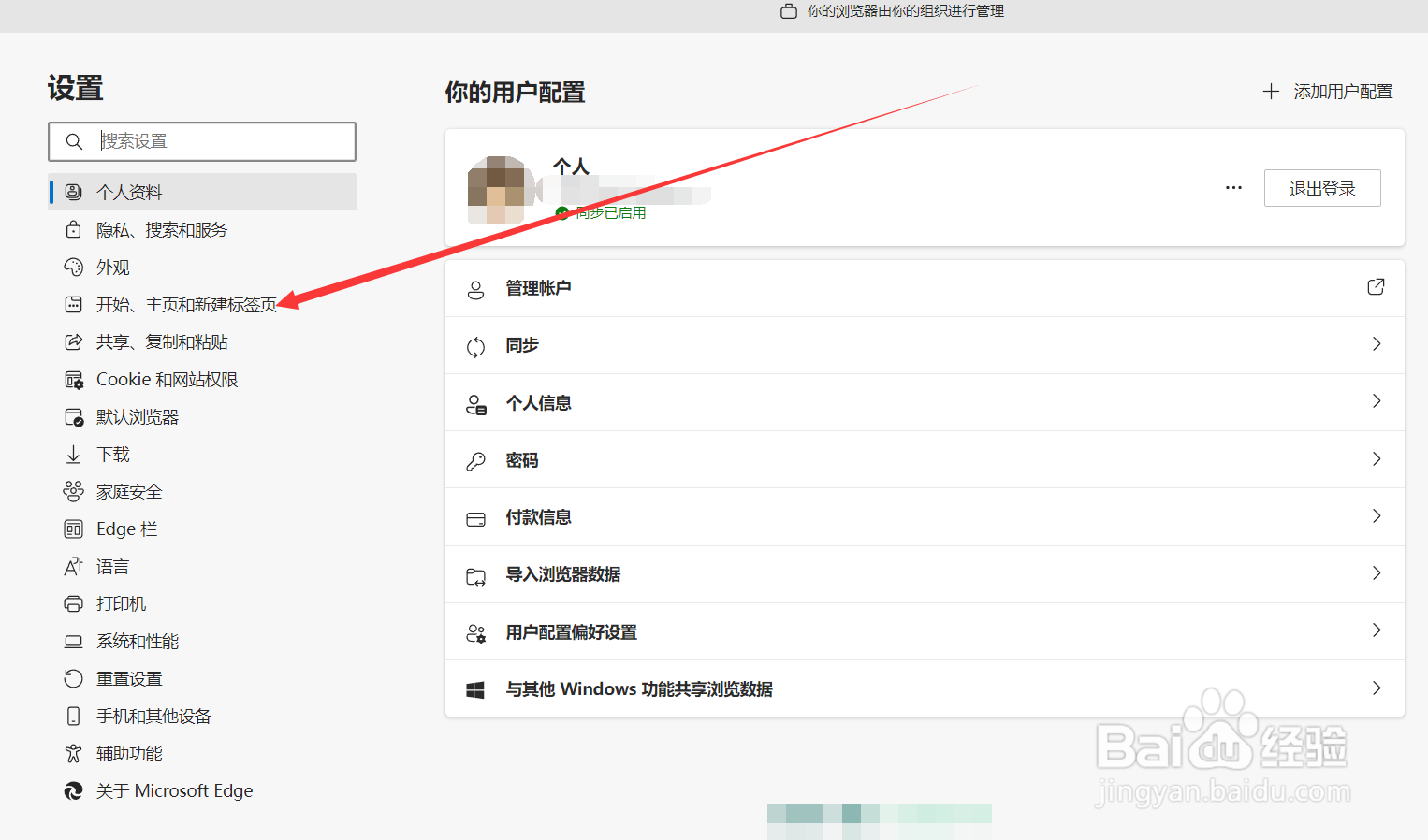Image resolution: width=1428 pixels, height=840 pixels.
Task: Open 开始、主页和新建标签页 settings section
Action: coord(202,304)
